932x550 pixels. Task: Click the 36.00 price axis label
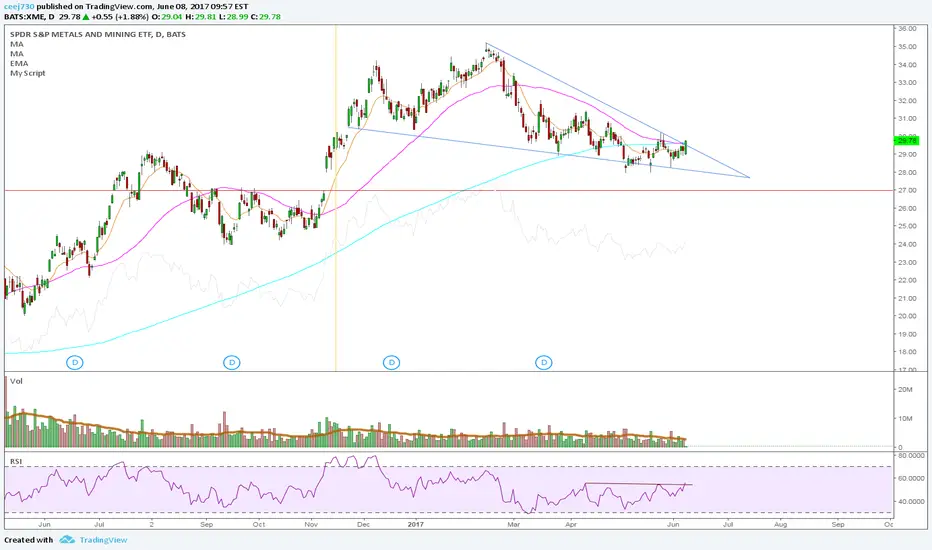(x=907, y=29)
